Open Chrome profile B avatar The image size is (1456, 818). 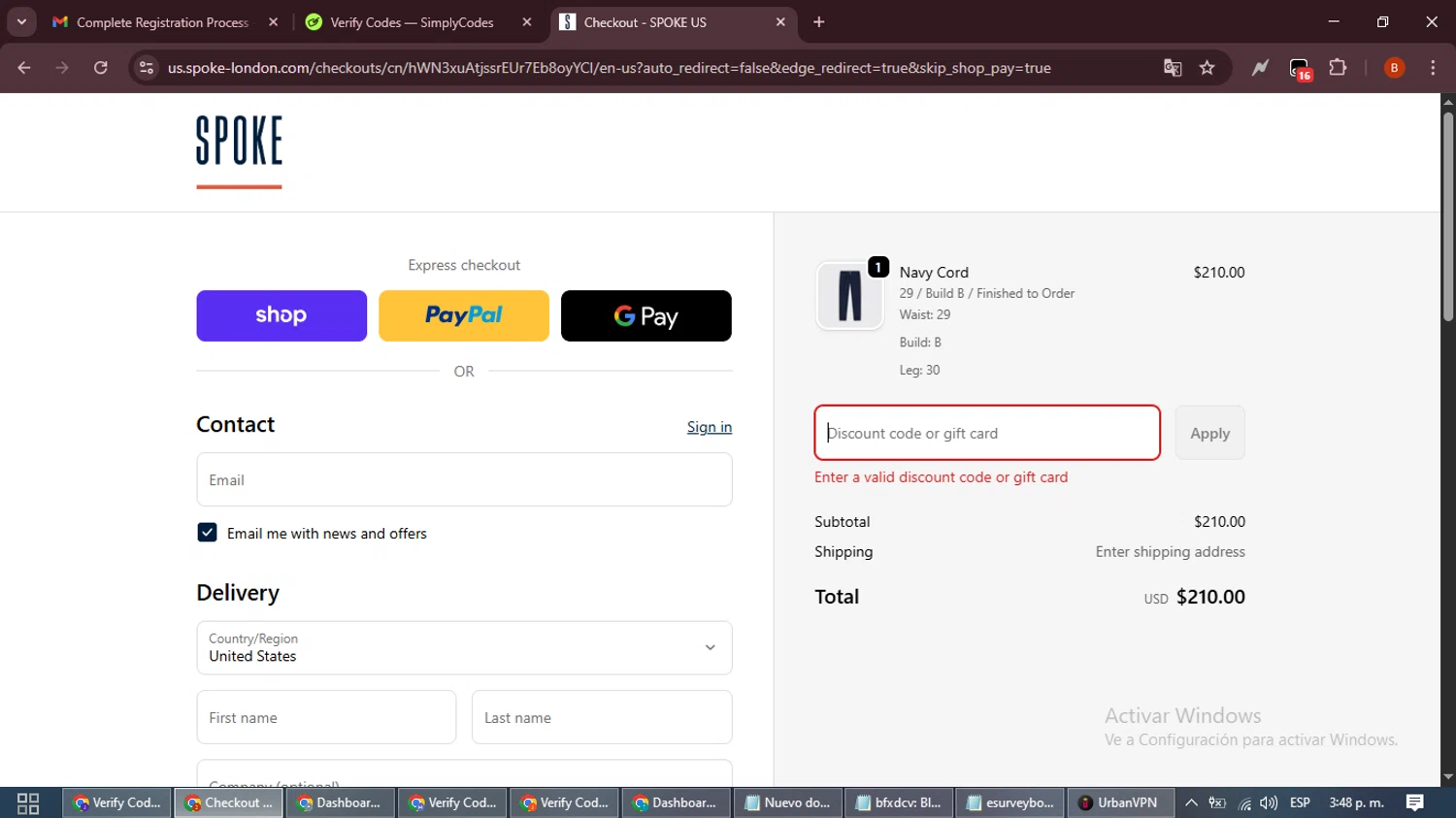1394,68
